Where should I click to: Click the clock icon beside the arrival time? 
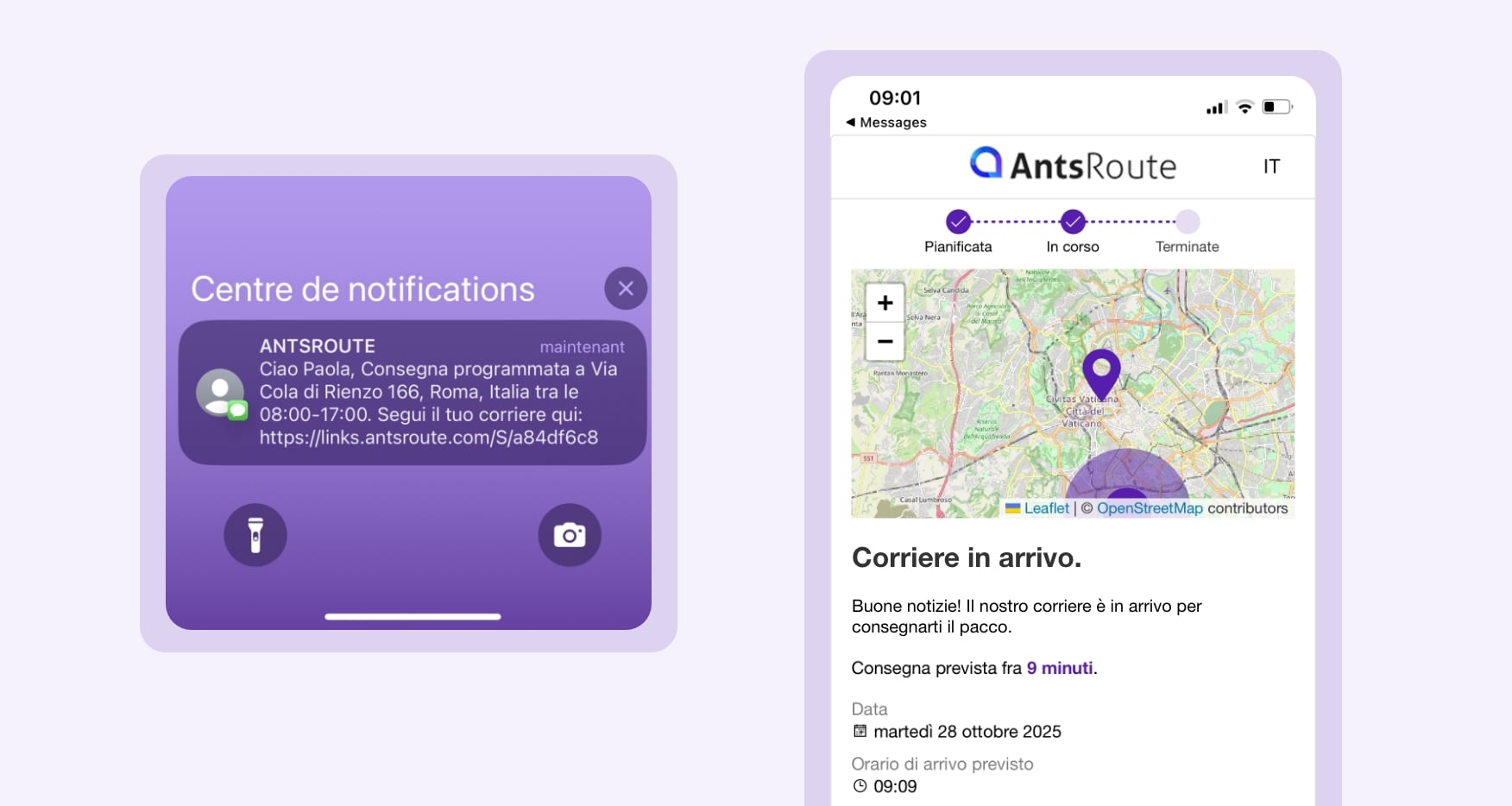859,785
